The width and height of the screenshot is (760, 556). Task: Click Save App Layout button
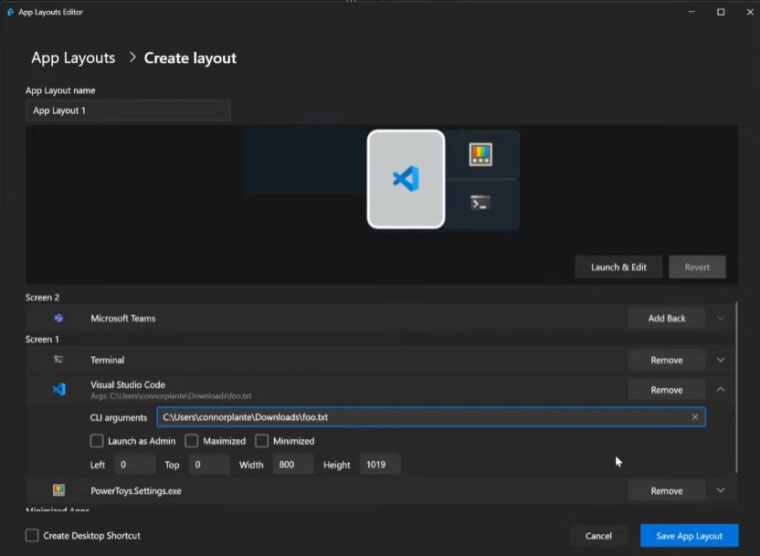coord(689,536)
